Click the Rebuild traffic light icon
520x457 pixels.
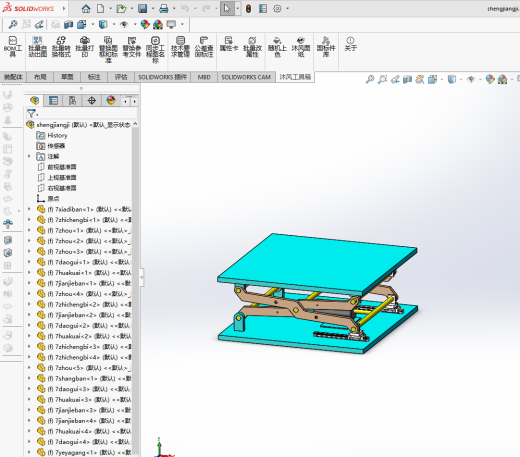(248, 9)
